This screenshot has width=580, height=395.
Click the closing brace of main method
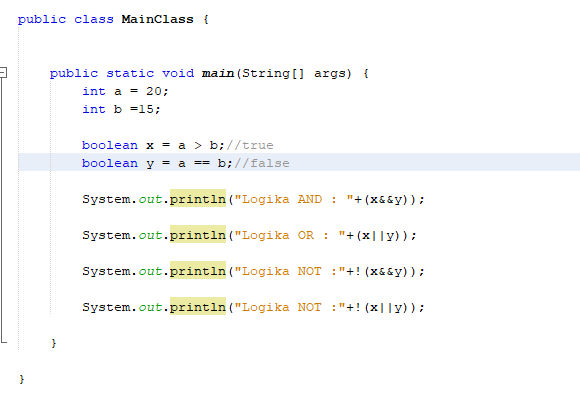point(54,343)
